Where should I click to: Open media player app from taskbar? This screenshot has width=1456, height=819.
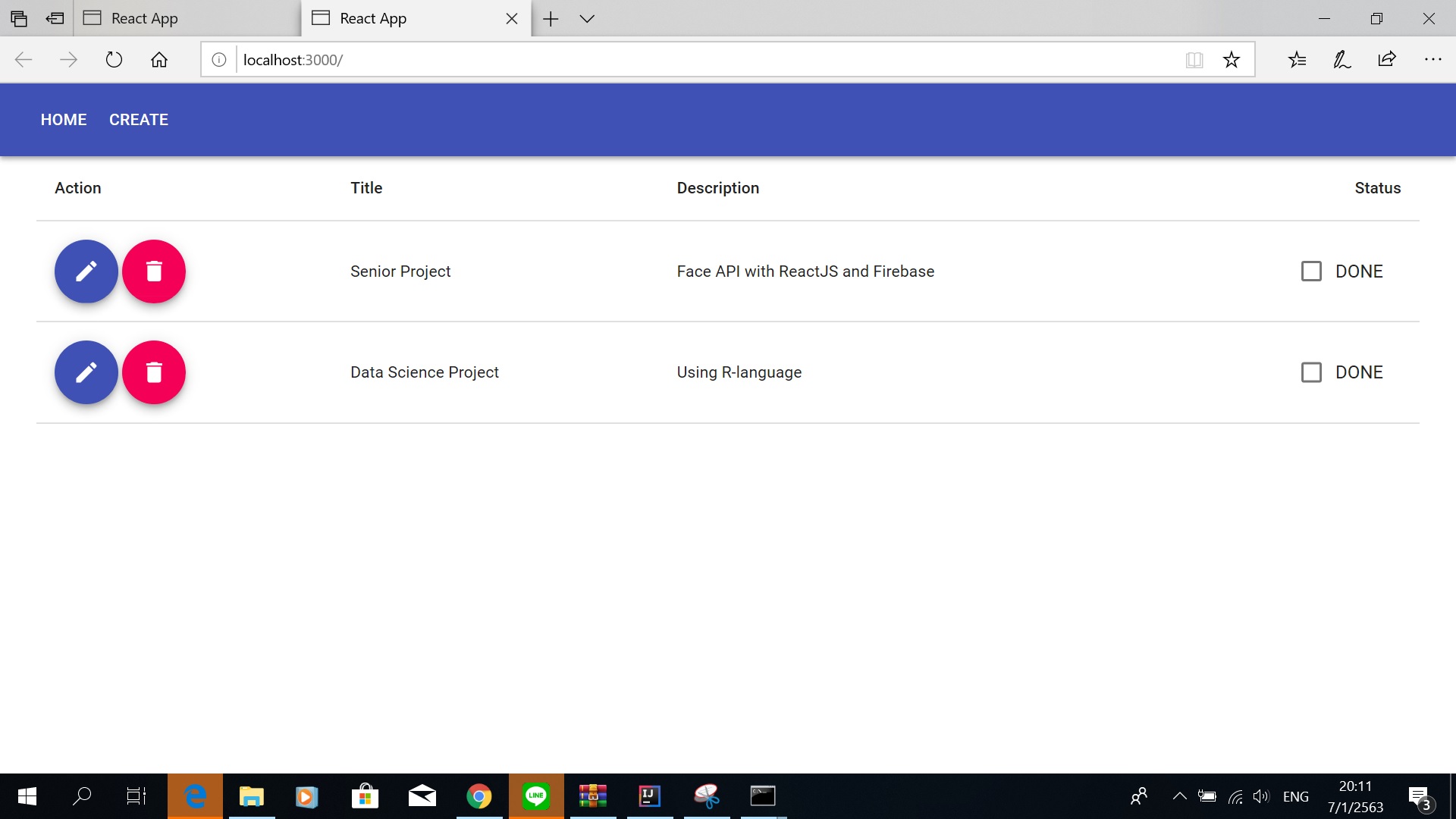pos(306,796)
